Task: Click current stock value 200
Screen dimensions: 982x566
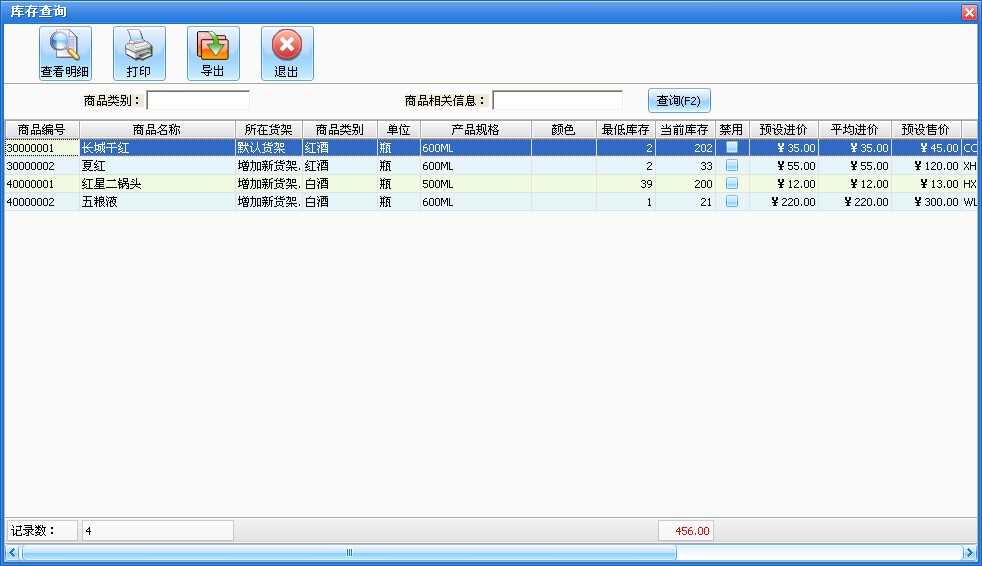Action: pos(685,184)
